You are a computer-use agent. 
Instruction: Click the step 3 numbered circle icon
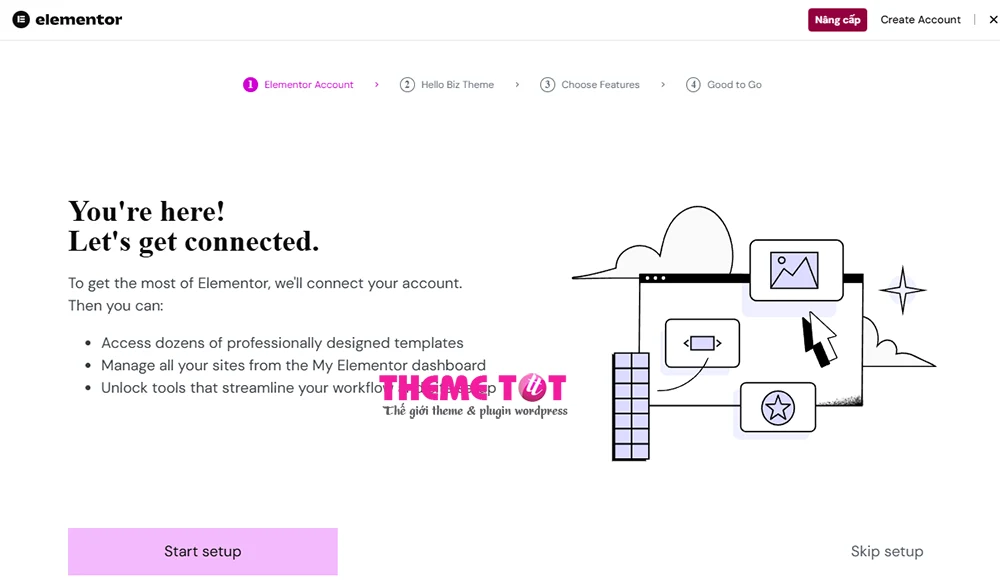[547, 84]
